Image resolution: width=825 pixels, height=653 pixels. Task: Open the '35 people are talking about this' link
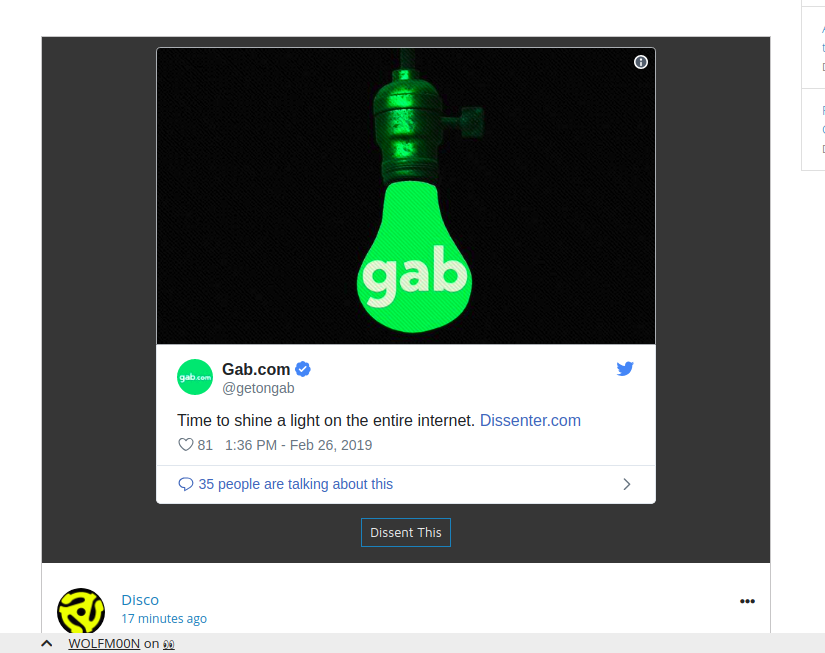pos(296,484)
